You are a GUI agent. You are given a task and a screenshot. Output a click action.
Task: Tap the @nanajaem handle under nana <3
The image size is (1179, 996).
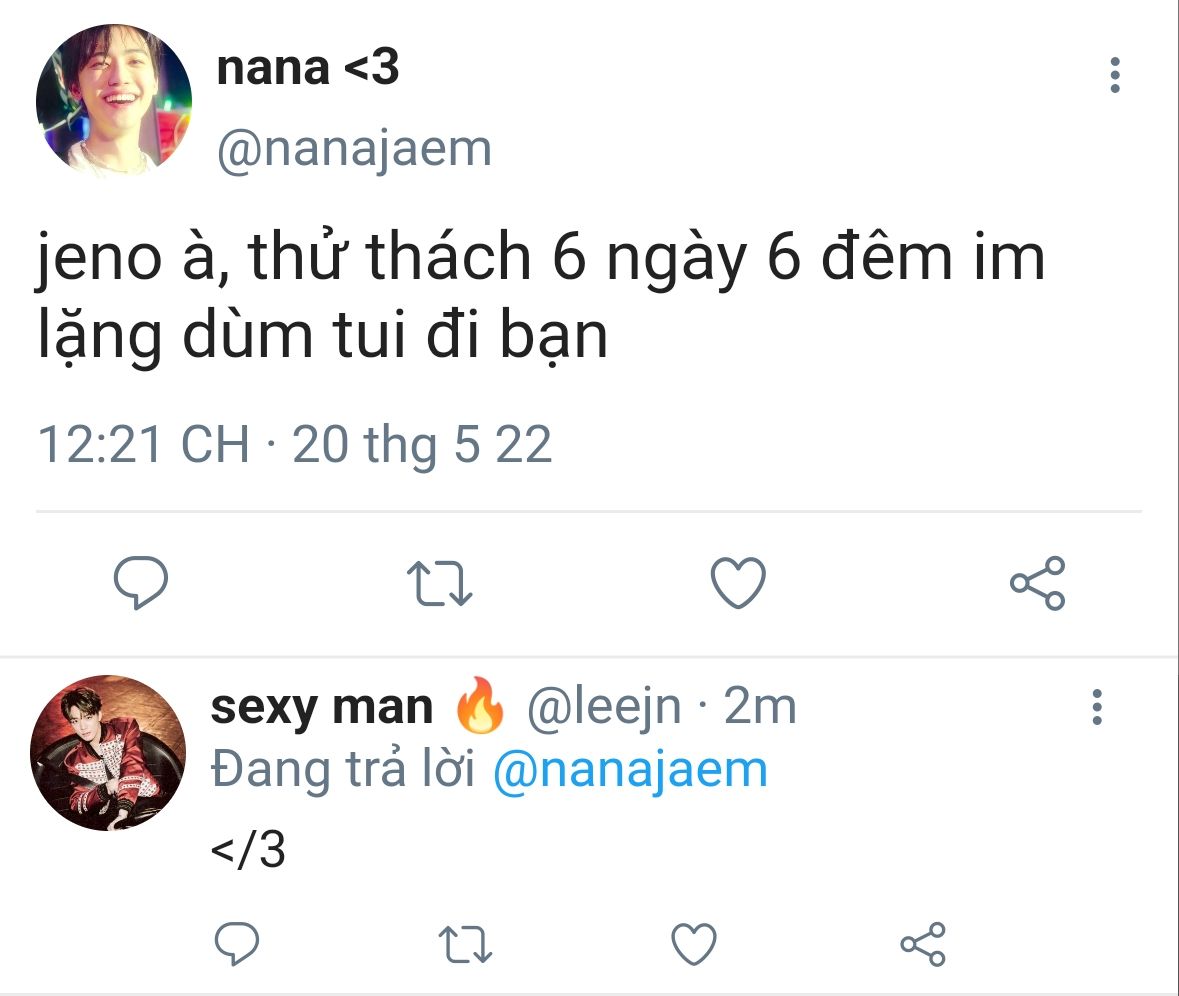point(354,149)
